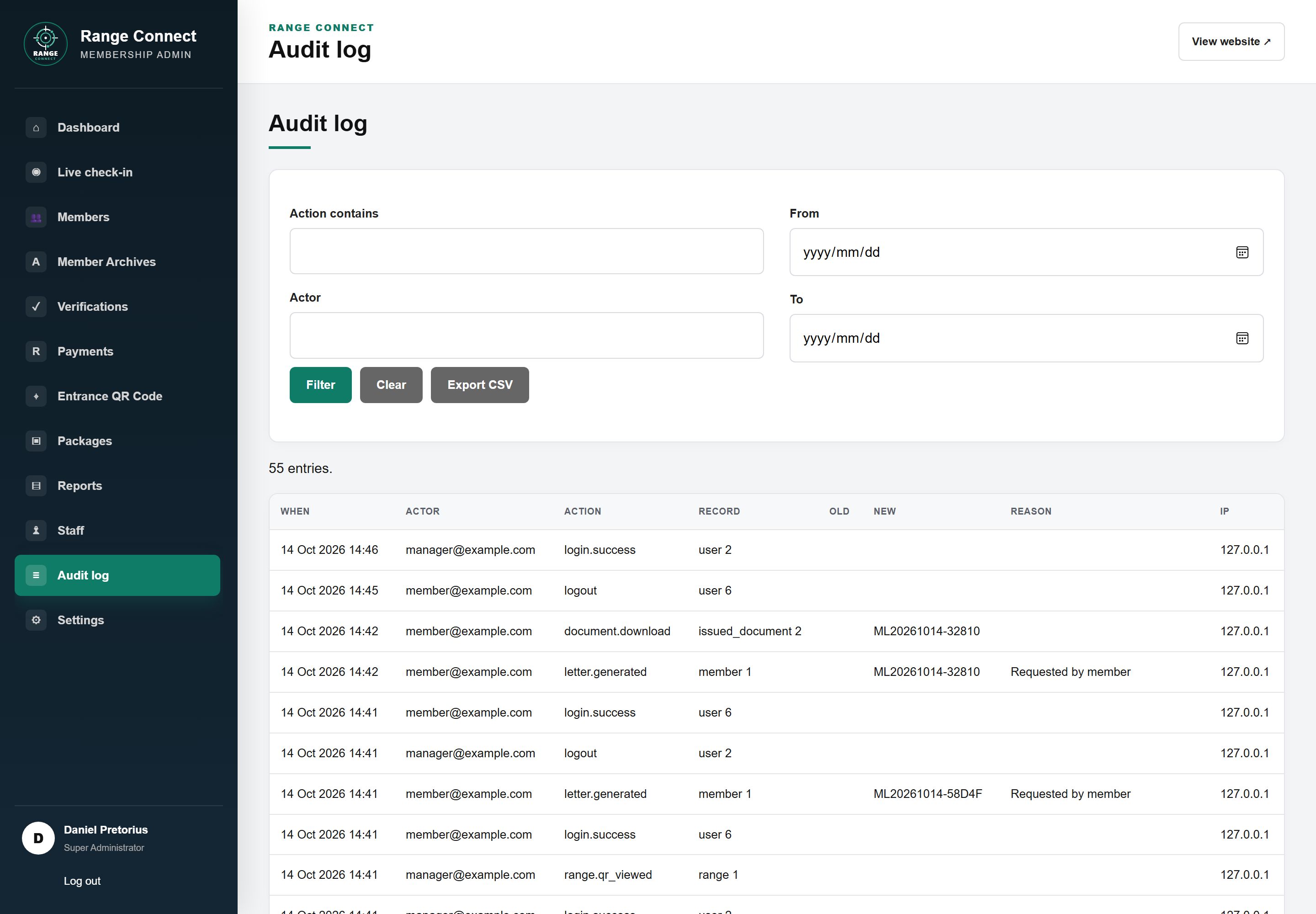Image resolution: width=1316 pixels, height=914 pixels.
Task: Navigate to Payments
Action: [117, 351]
